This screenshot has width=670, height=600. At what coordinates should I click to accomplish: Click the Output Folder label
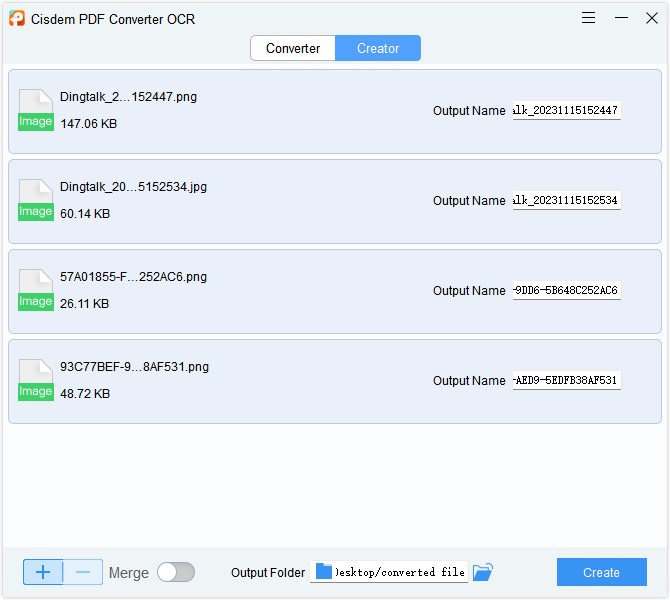click(x=268, y=573)
